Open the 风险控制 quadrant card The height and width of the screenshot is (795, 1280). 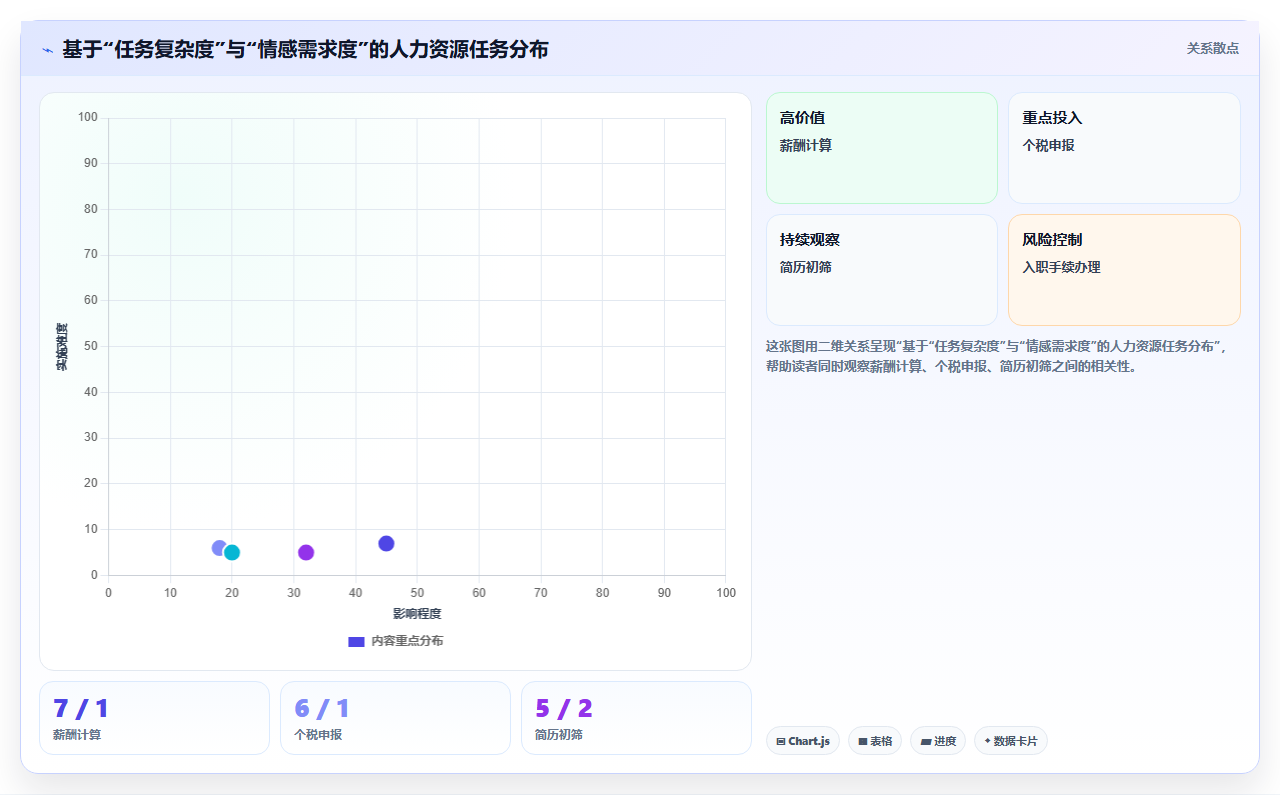click(1124, 270)
